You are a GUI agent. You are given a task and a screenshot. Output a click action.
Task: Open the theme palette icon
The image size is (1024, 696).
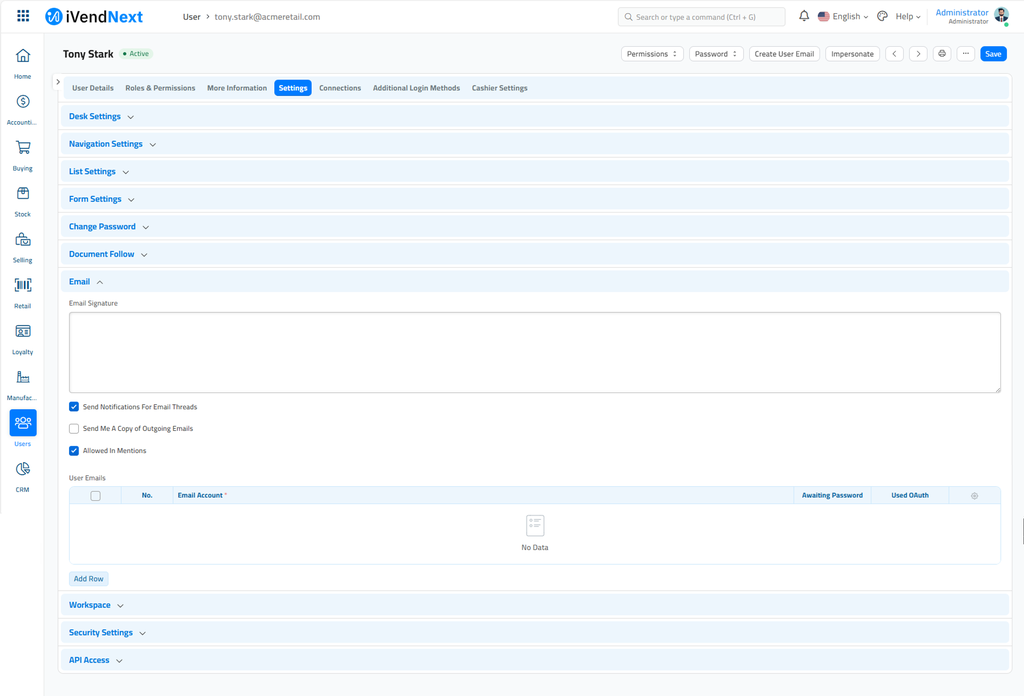click(x=882, y=16)
